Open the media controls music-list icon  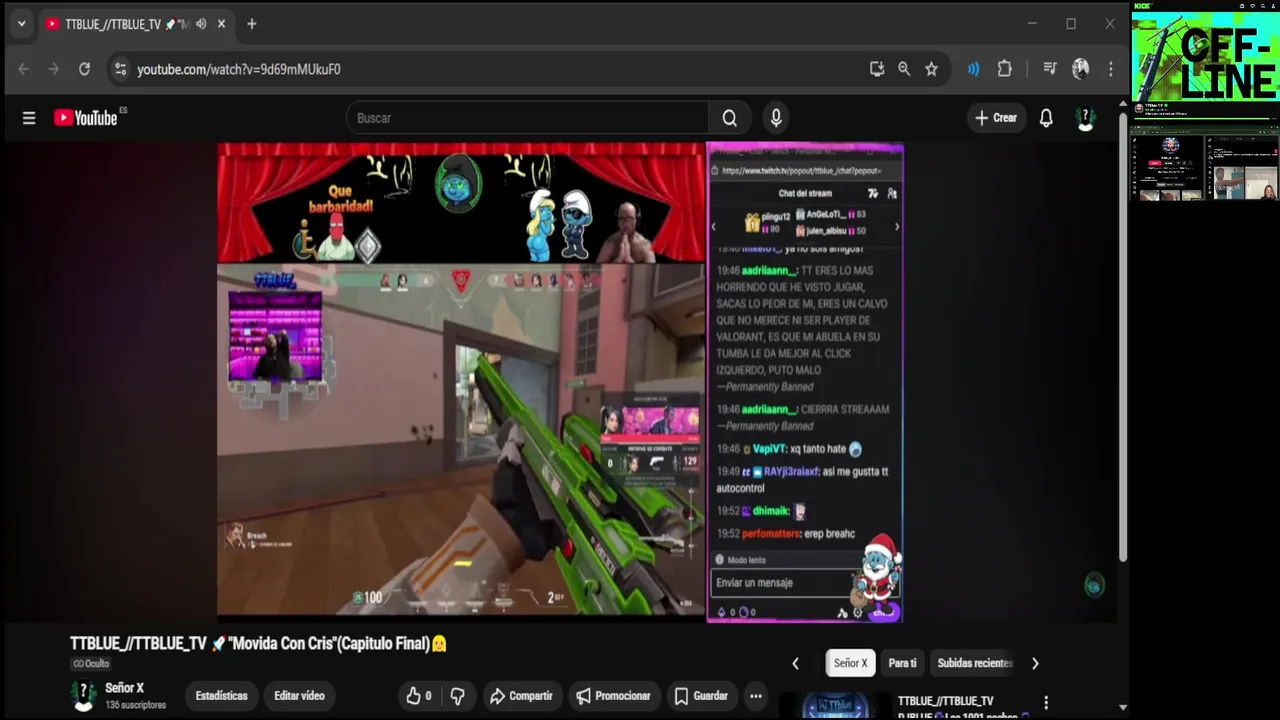1049,69
